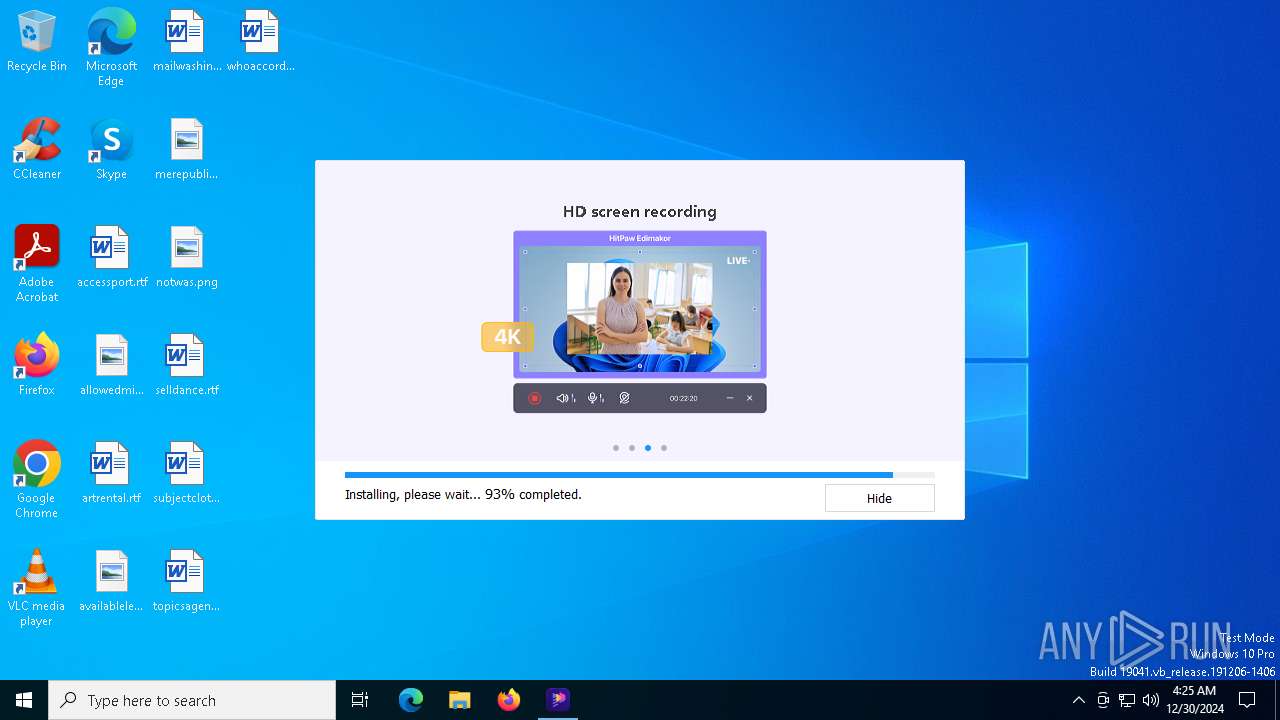Select the mailwashin... Word document icon
Screen dimensions: 1280x720
coord(186,42)
